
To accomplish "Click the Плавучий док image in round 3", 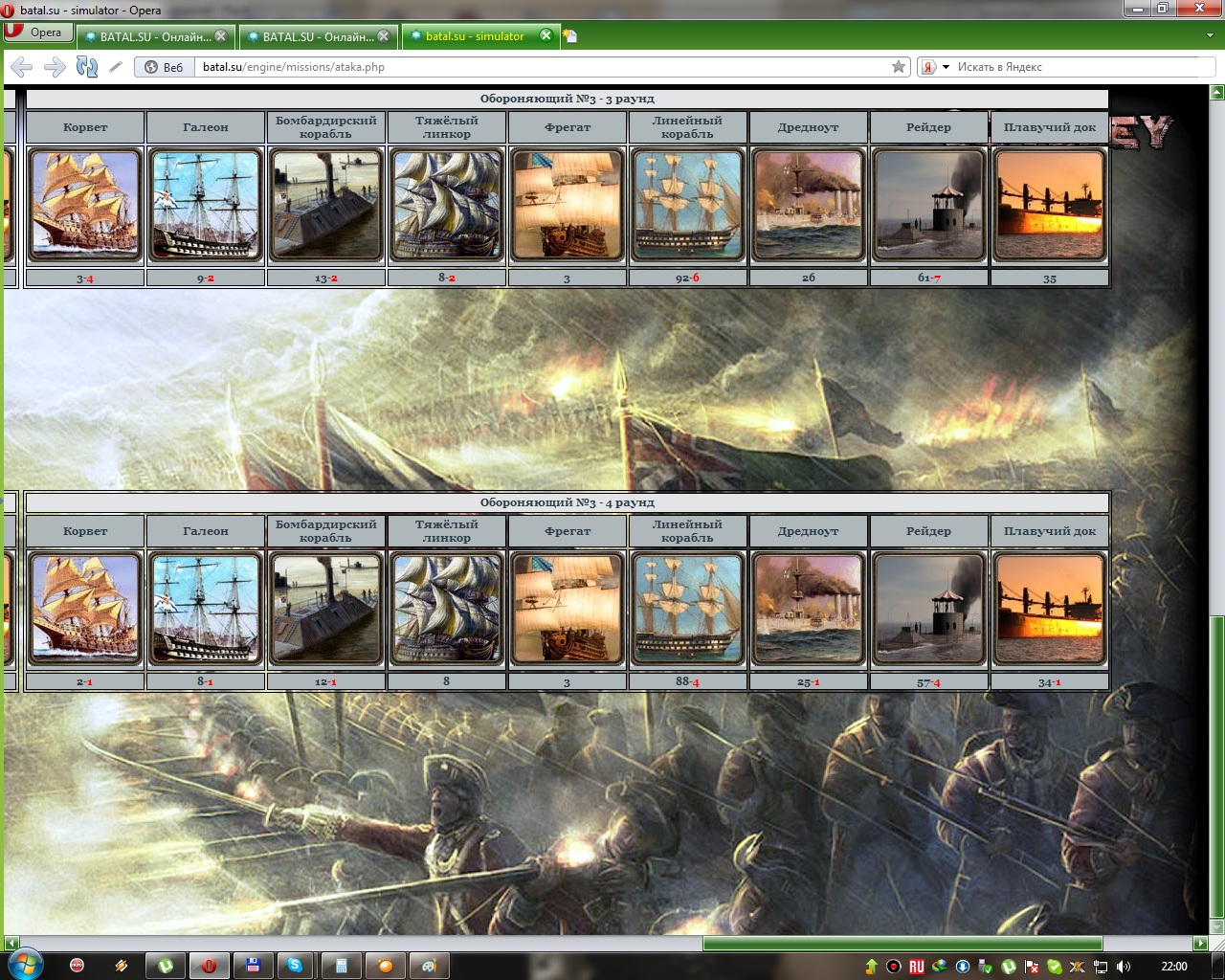I will tap(1050, 205).
